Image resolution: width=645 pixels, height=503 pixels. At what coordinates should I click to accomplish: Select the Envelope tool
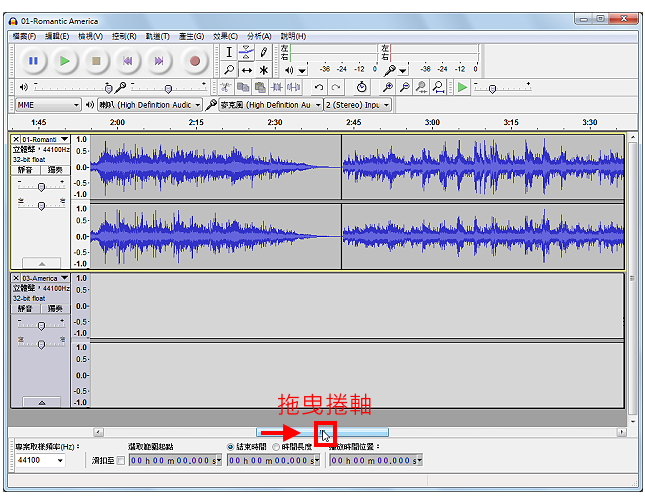[246, 52]
